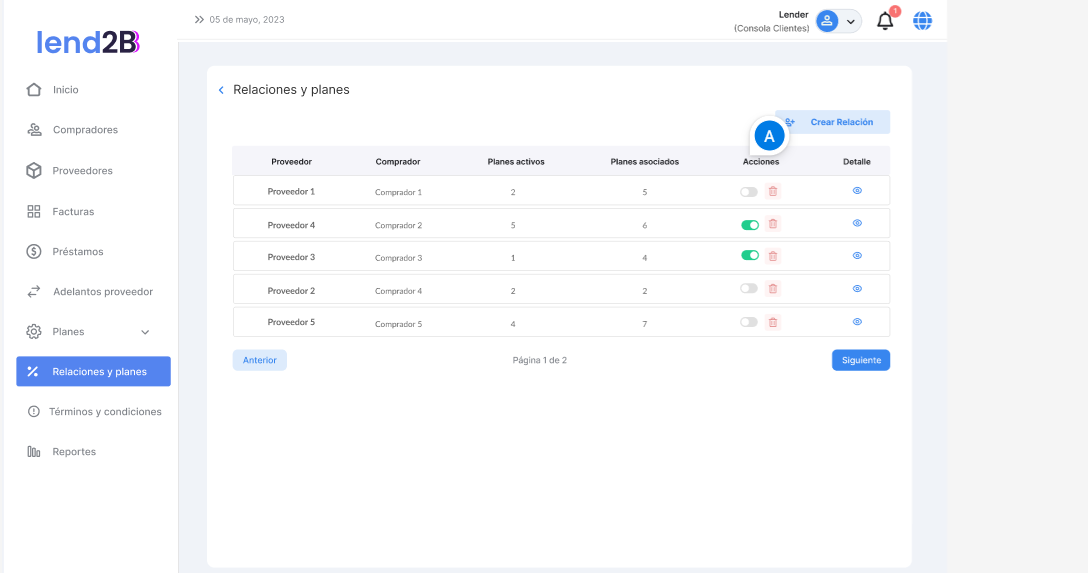Click the Anterior pagination button

pos(259,360)
